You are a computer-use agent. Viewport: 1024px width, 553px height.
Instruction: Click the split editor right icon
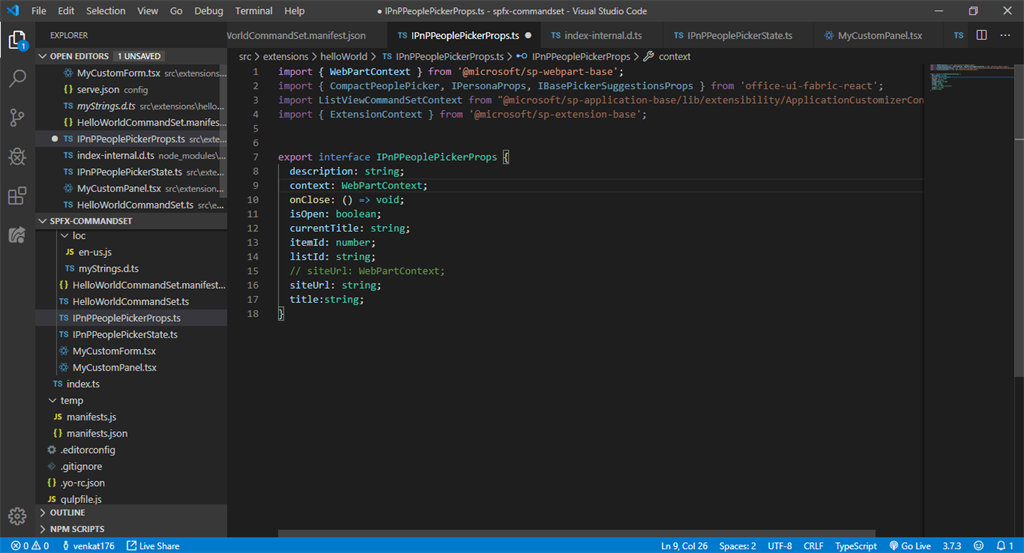982,35
